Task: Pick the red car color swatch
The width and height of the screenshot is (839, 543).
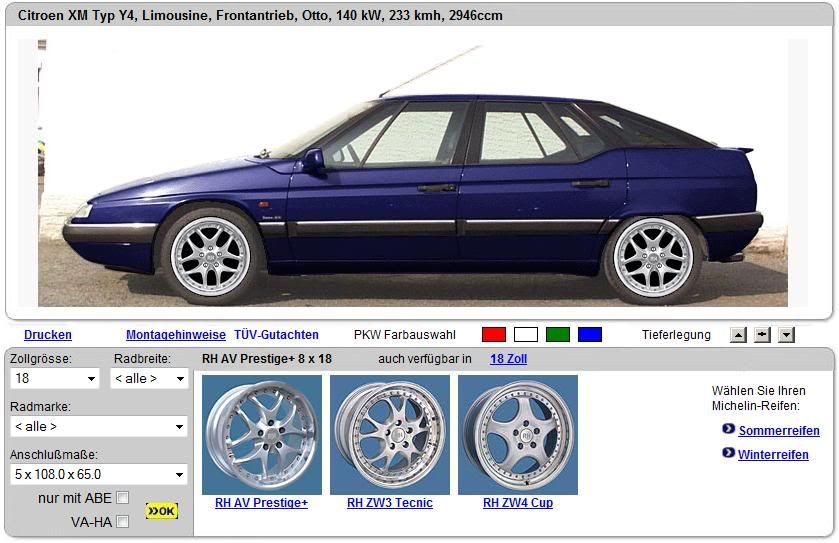Action: coord(494,335)
